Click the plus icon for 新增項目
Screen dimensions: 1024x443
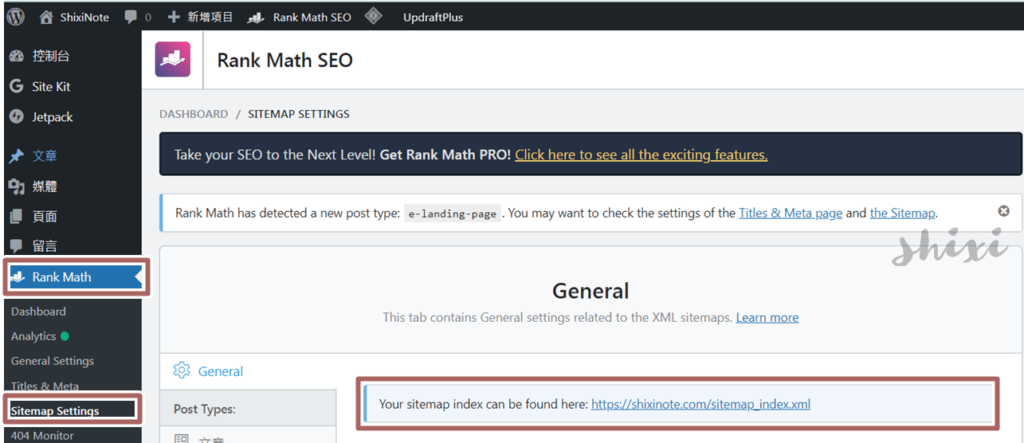click(x=174, y=17)
